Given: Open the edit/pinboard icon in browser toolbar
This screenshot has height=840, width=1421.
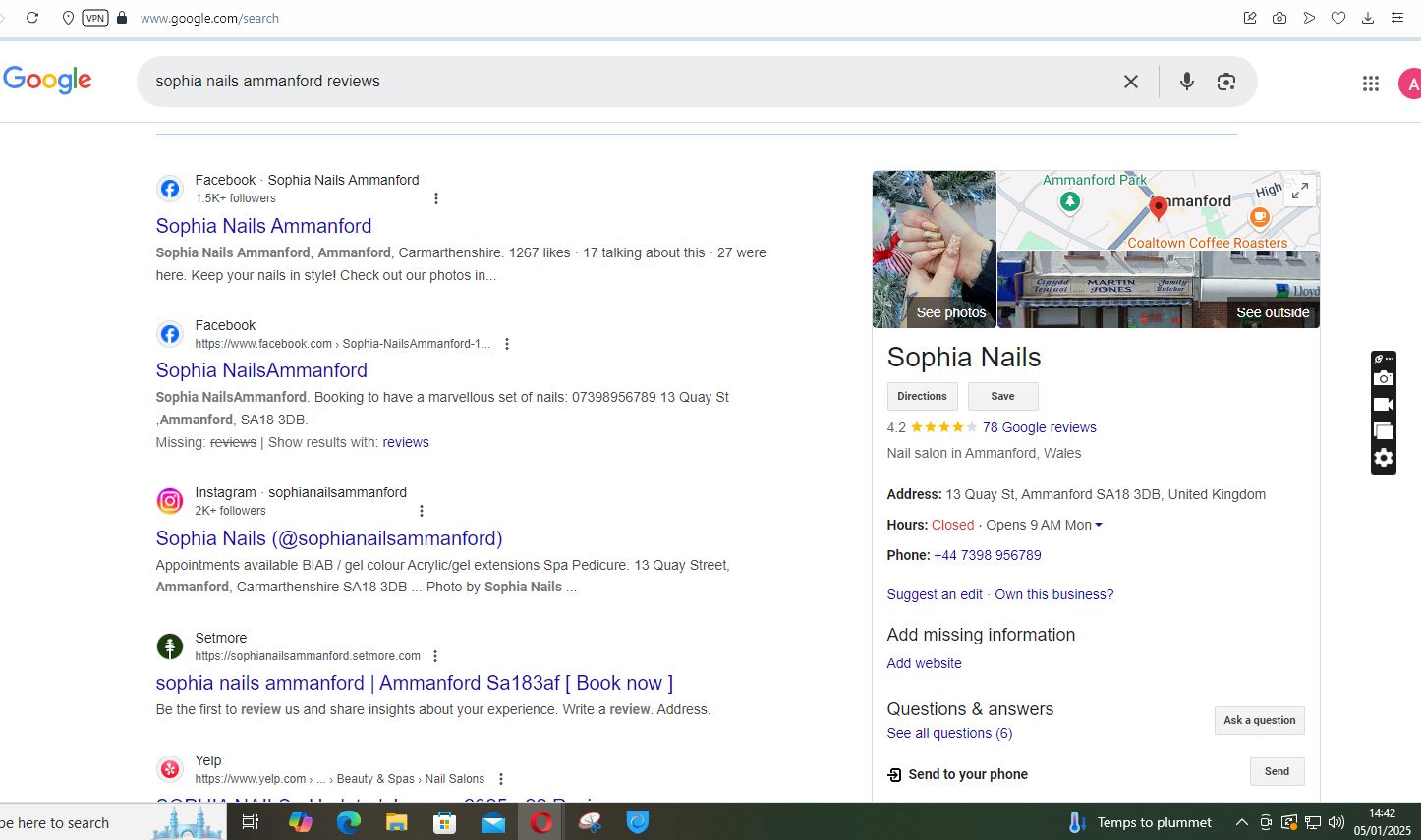Looking at the screenshot, I should (1250, 18).
